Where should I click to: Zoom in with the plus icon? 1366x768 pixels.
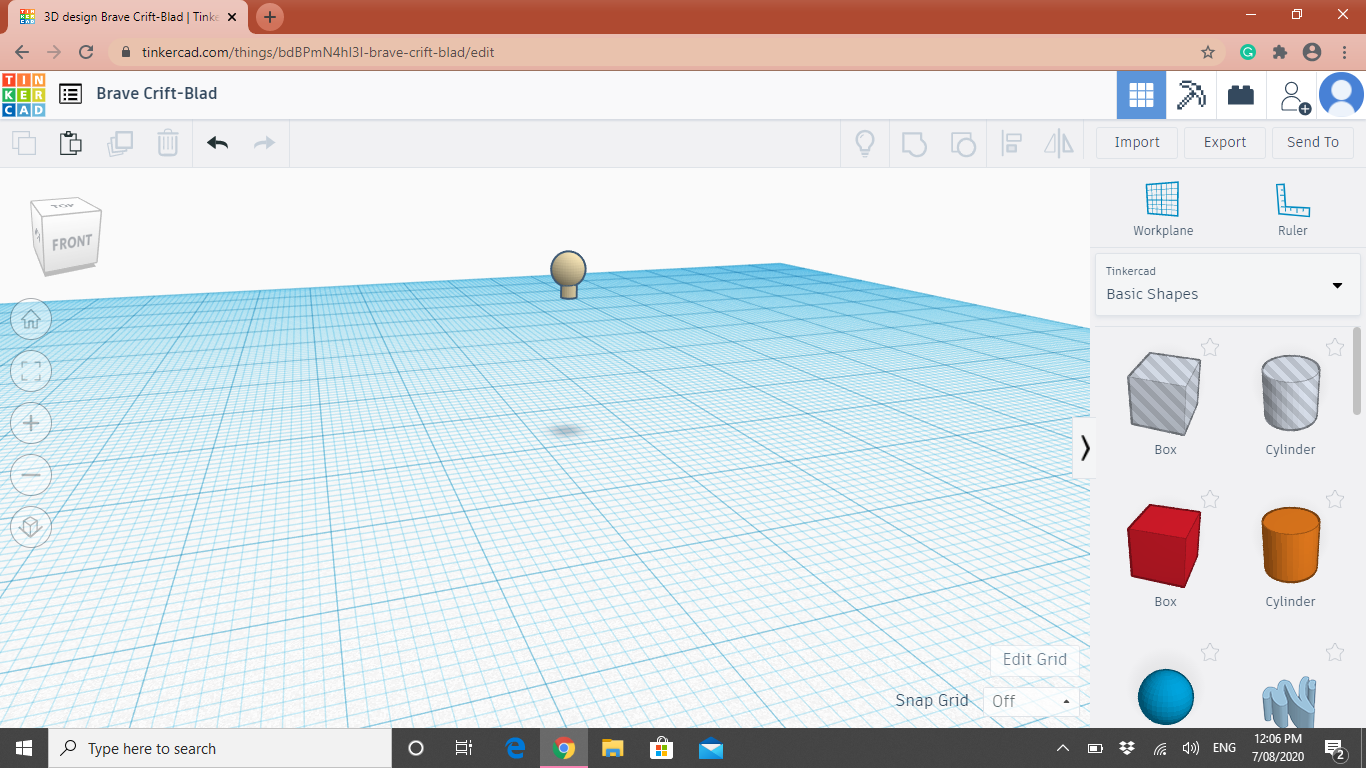click(x=31, y=423)
